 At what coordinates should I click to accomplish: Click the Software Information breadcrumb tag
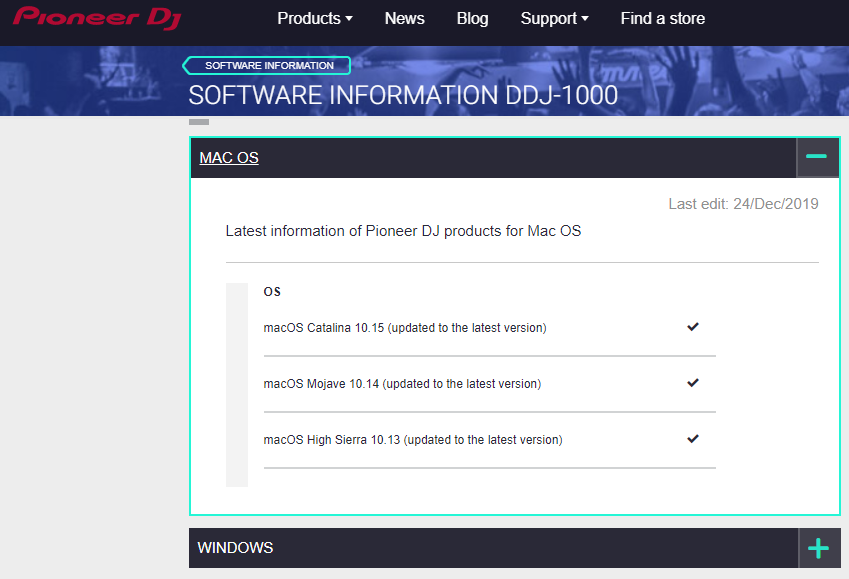(267, 66)
